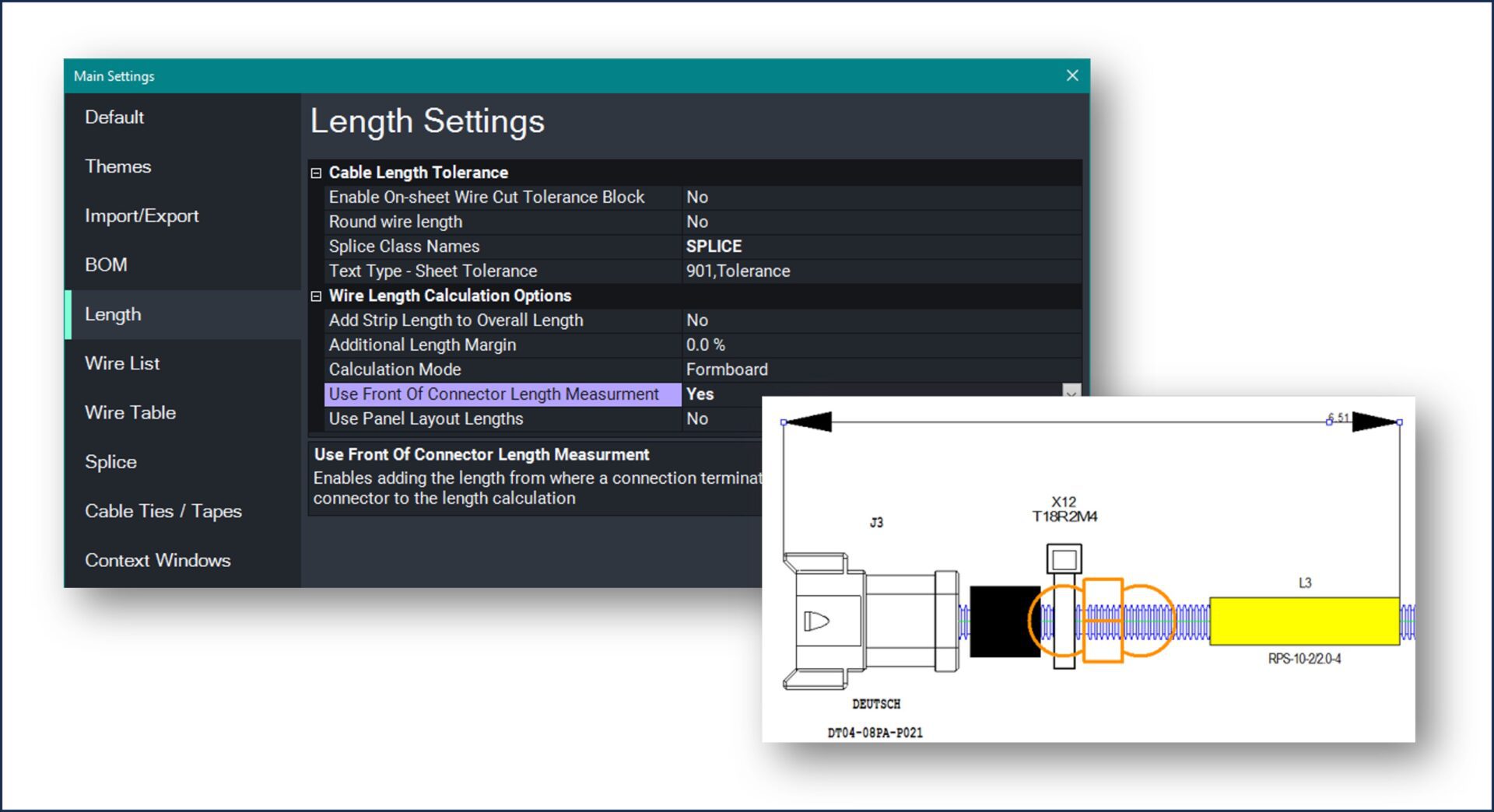Edit the Additional Length Margin percentage
Screen dimensions: 1494x812
[778, 345]
